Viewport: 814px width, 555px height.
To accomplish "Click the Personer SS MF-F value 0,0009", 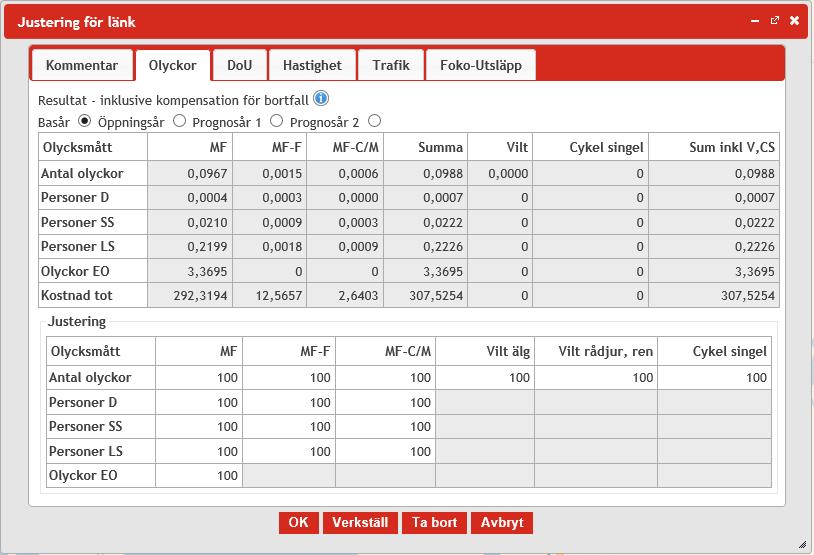I will pos(282,222).
